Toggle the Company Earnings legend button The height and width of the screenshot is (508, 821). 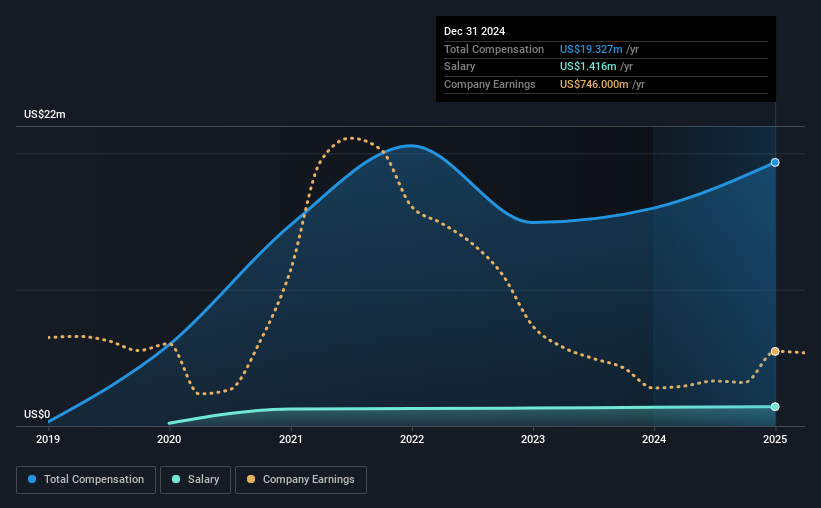301,480
